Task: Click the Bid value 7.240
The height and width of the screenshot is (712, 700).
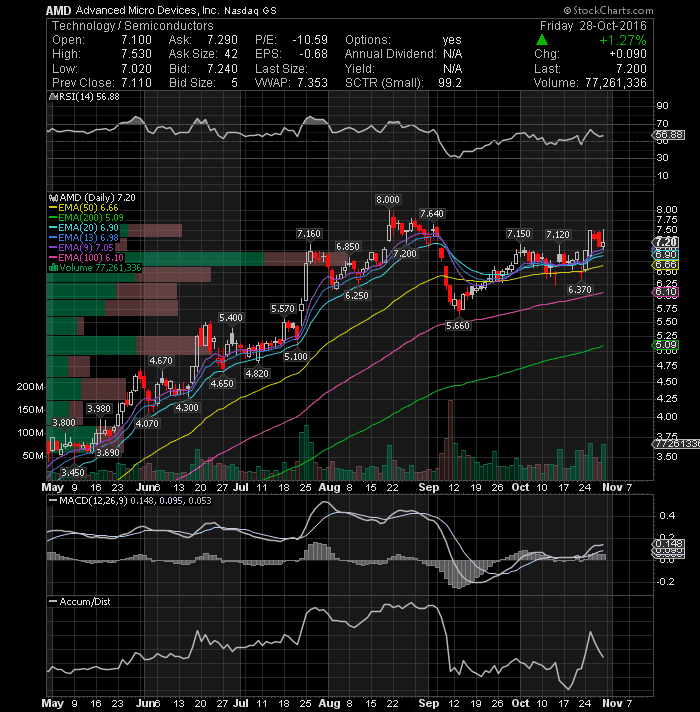Action: (x=222, y=69)
